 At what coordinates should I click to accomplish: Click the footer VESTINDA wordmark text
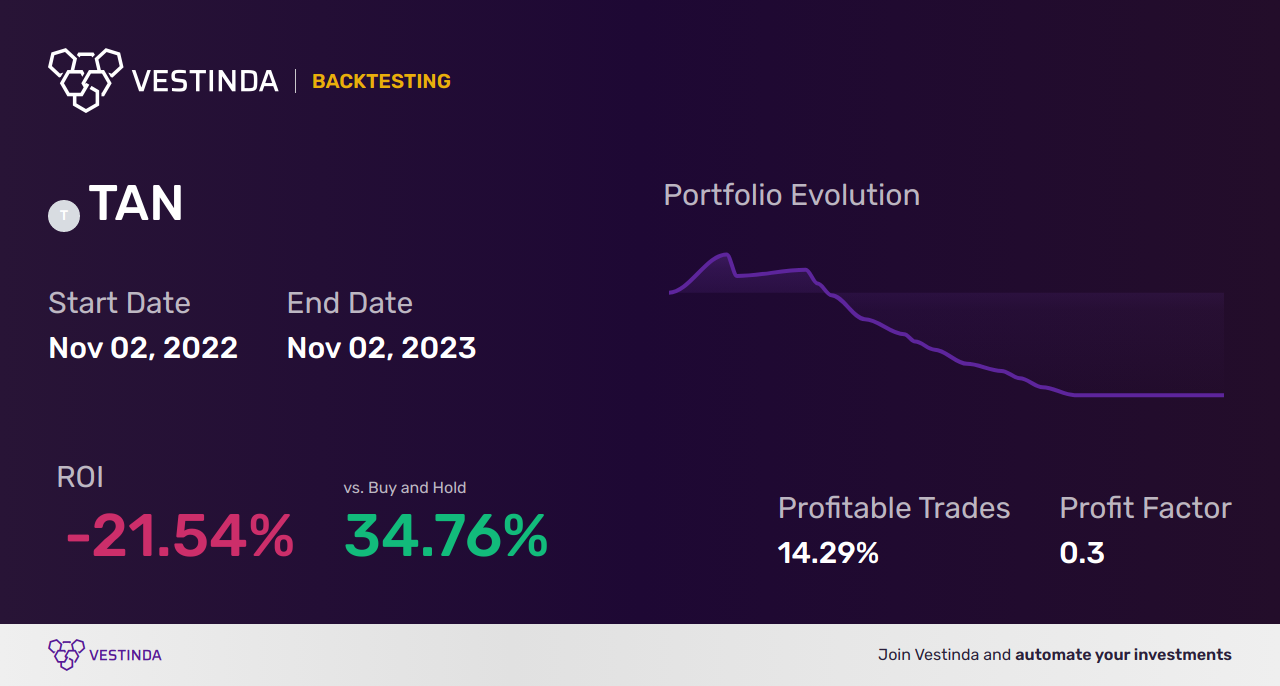[125, 655]
